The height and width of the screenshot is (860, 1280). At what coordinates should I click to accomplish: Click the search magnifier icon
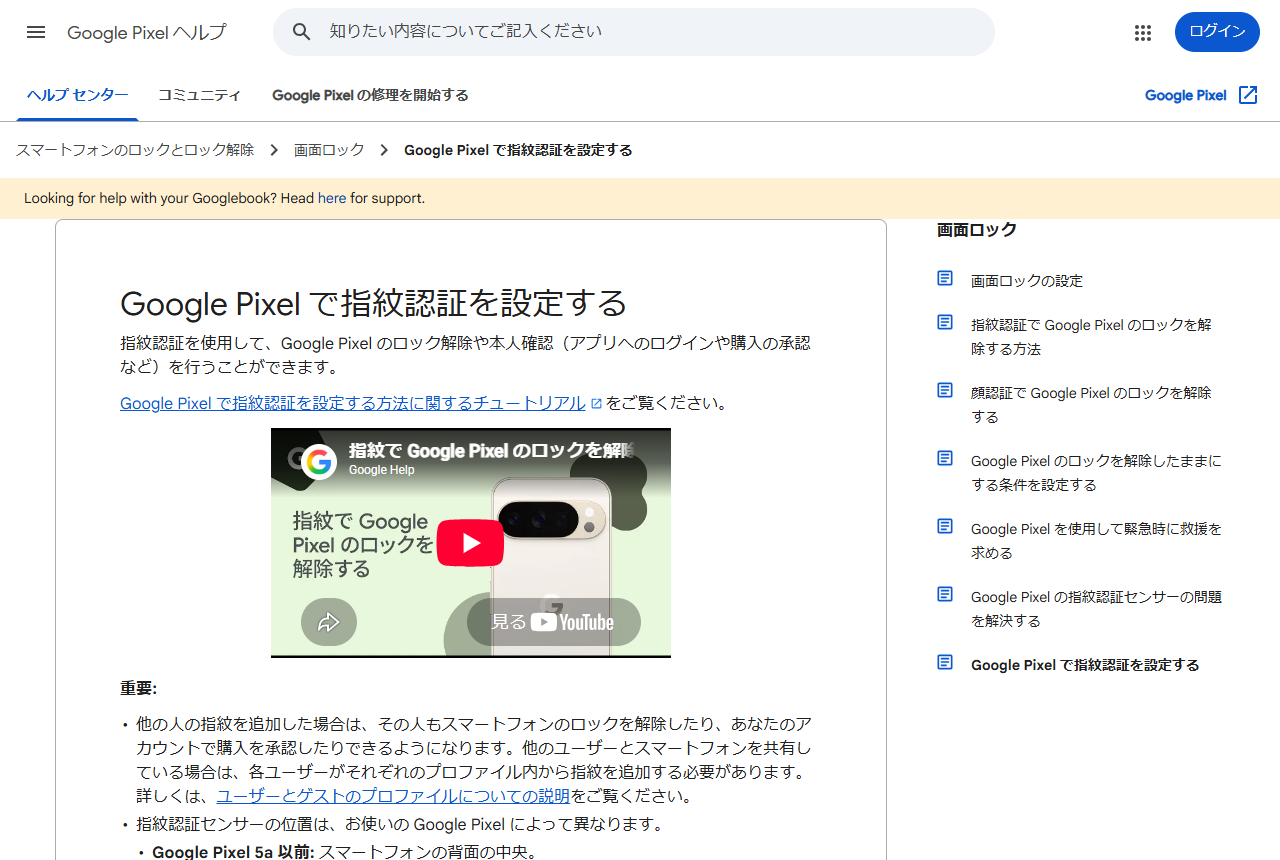point(302,32)
